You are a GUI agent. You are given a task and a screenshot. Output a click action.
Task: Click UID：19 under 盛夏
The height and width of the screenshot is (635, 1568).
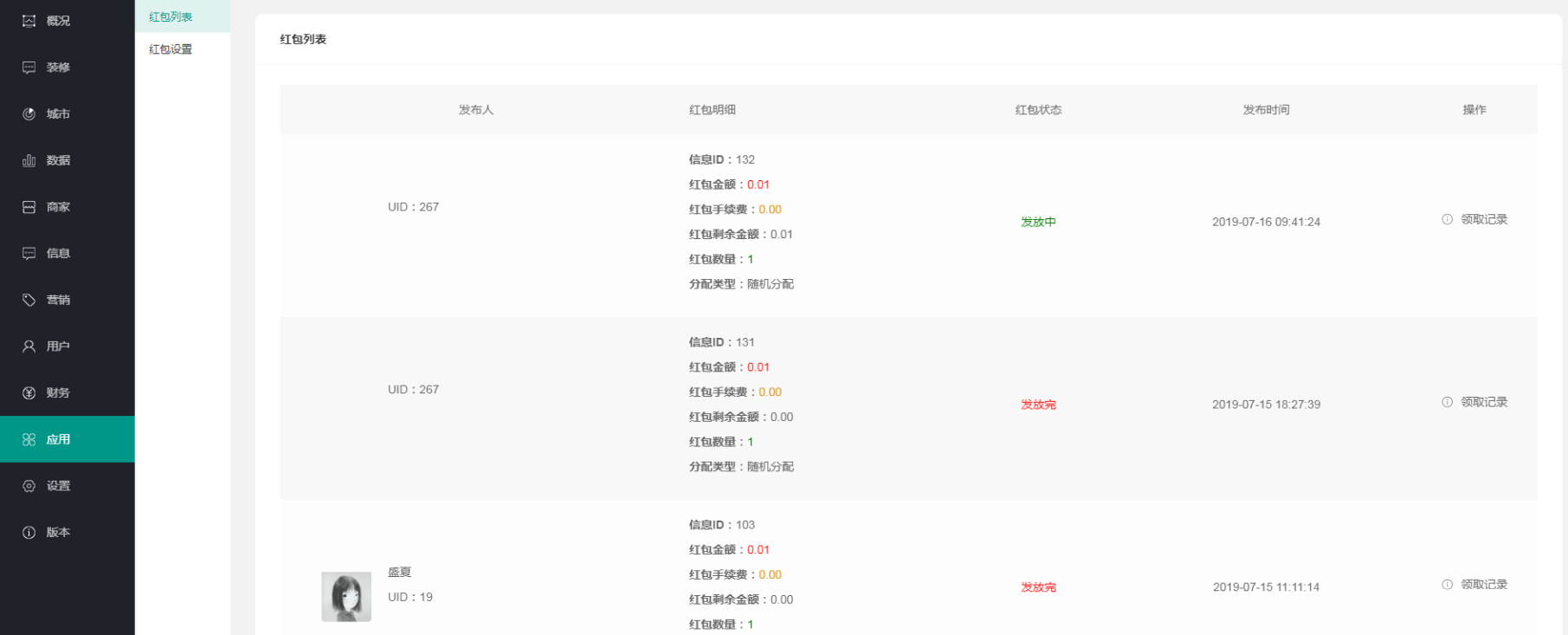410,598
